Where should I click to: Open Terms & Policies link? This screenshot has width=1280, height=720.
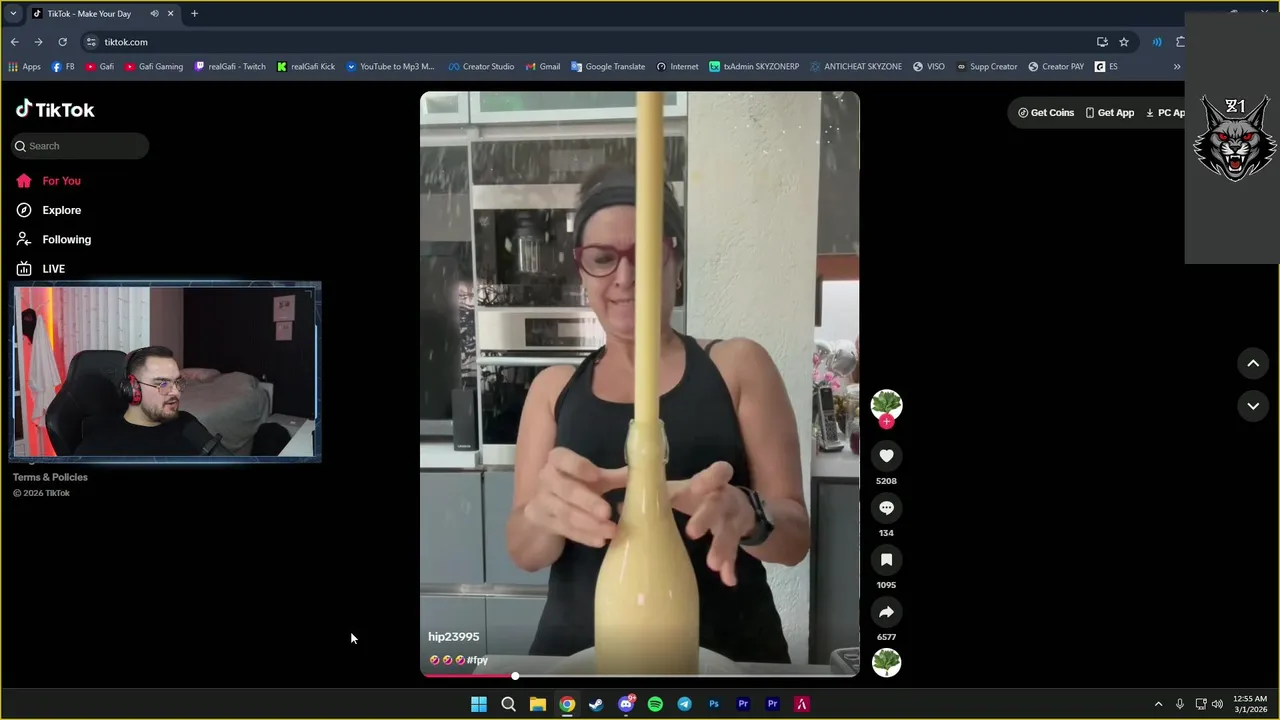pyautogui.click(x=50, y=477)
